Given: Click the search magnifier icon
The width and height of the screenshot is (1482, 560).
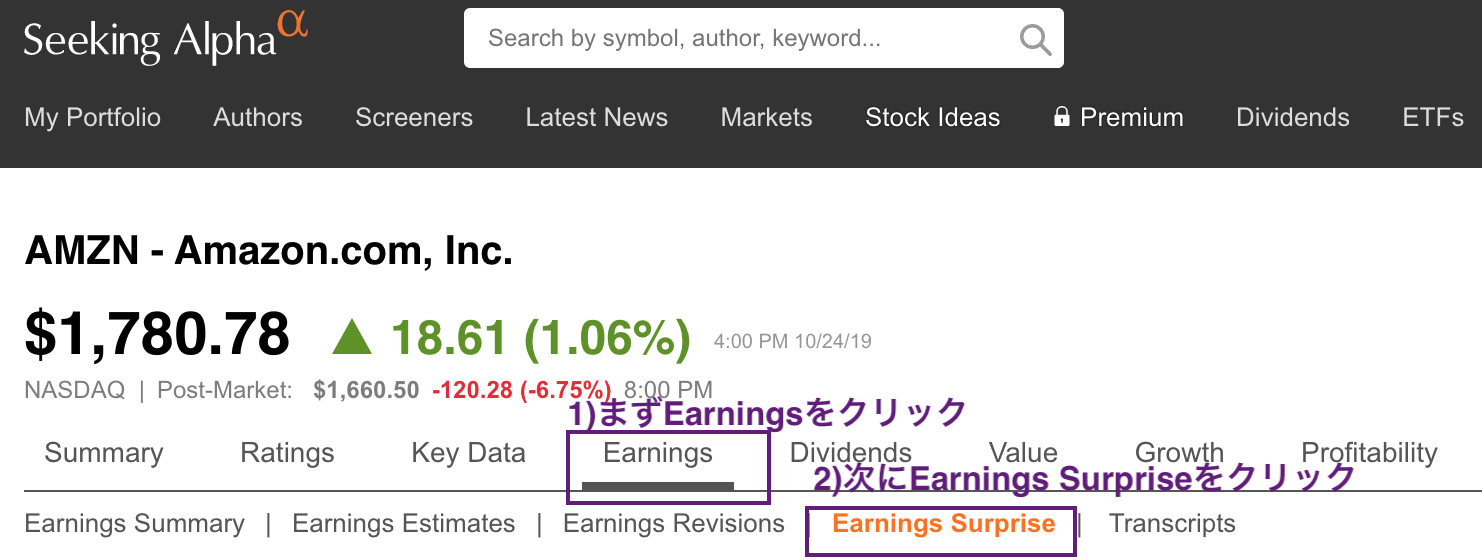Looking at the screenshot, I should tap(1035, 40).
